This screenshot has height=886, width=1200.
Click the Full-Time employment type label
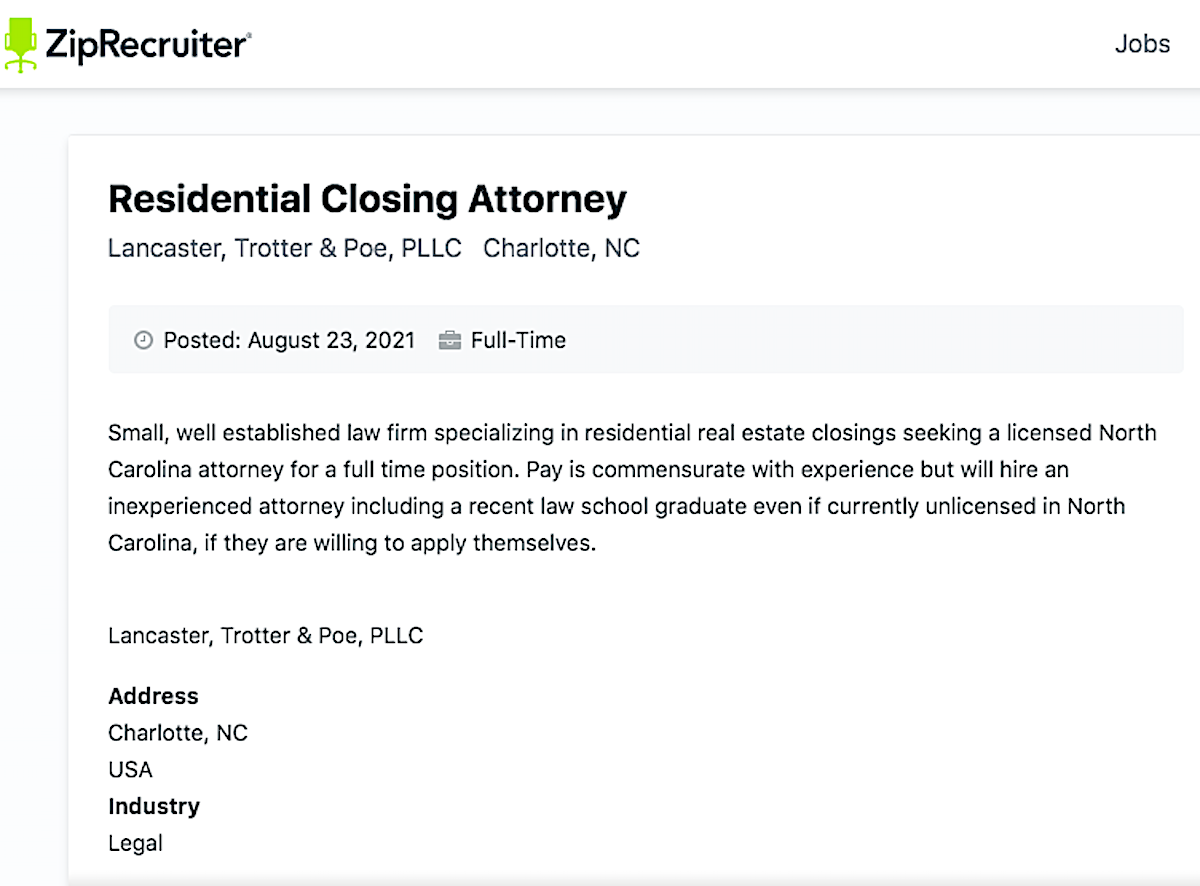point(518,341)
